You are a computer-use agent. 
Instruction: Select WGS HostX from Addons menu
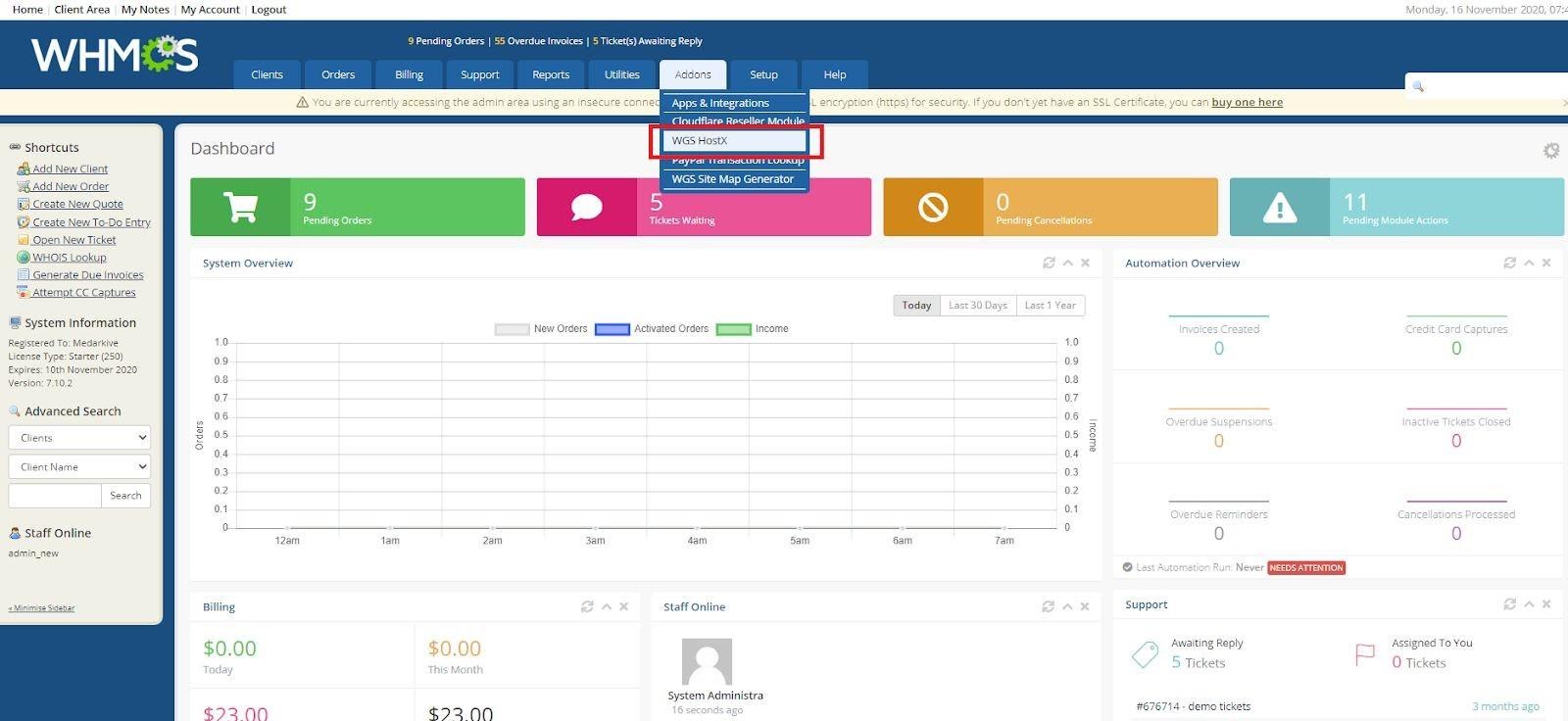click(734, 141)
